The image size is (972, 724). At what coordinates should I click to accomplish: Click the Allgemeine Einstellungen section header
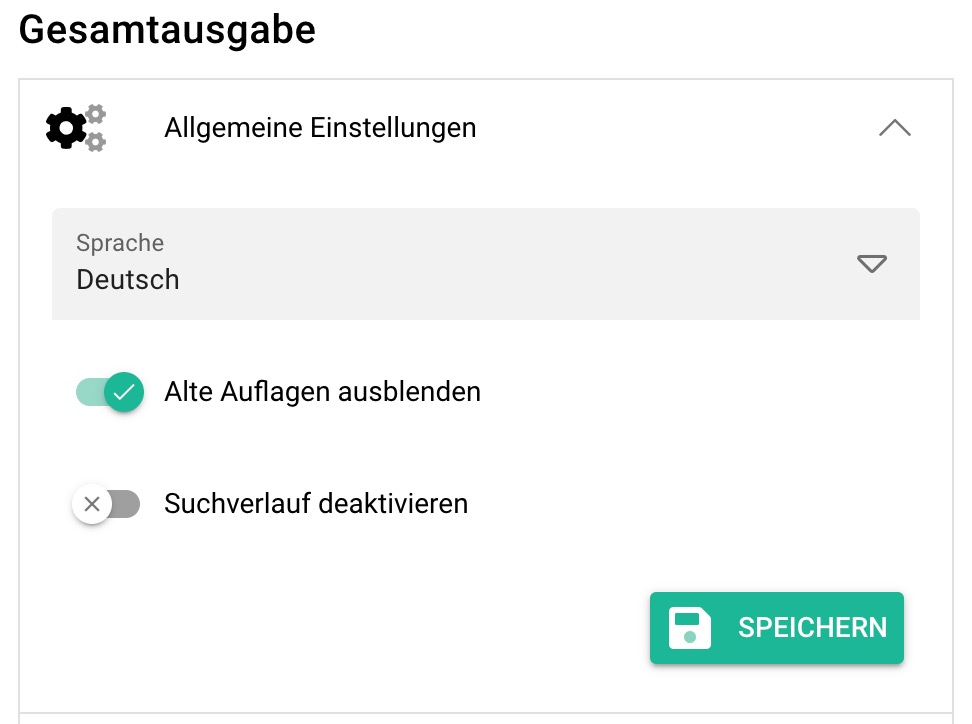pyautogui.click(x=321, y=128)
